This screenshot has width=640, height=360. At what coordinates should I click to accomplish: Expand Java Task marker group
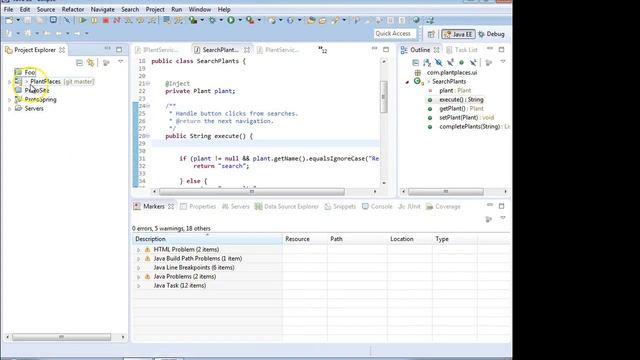pos(139,286)
